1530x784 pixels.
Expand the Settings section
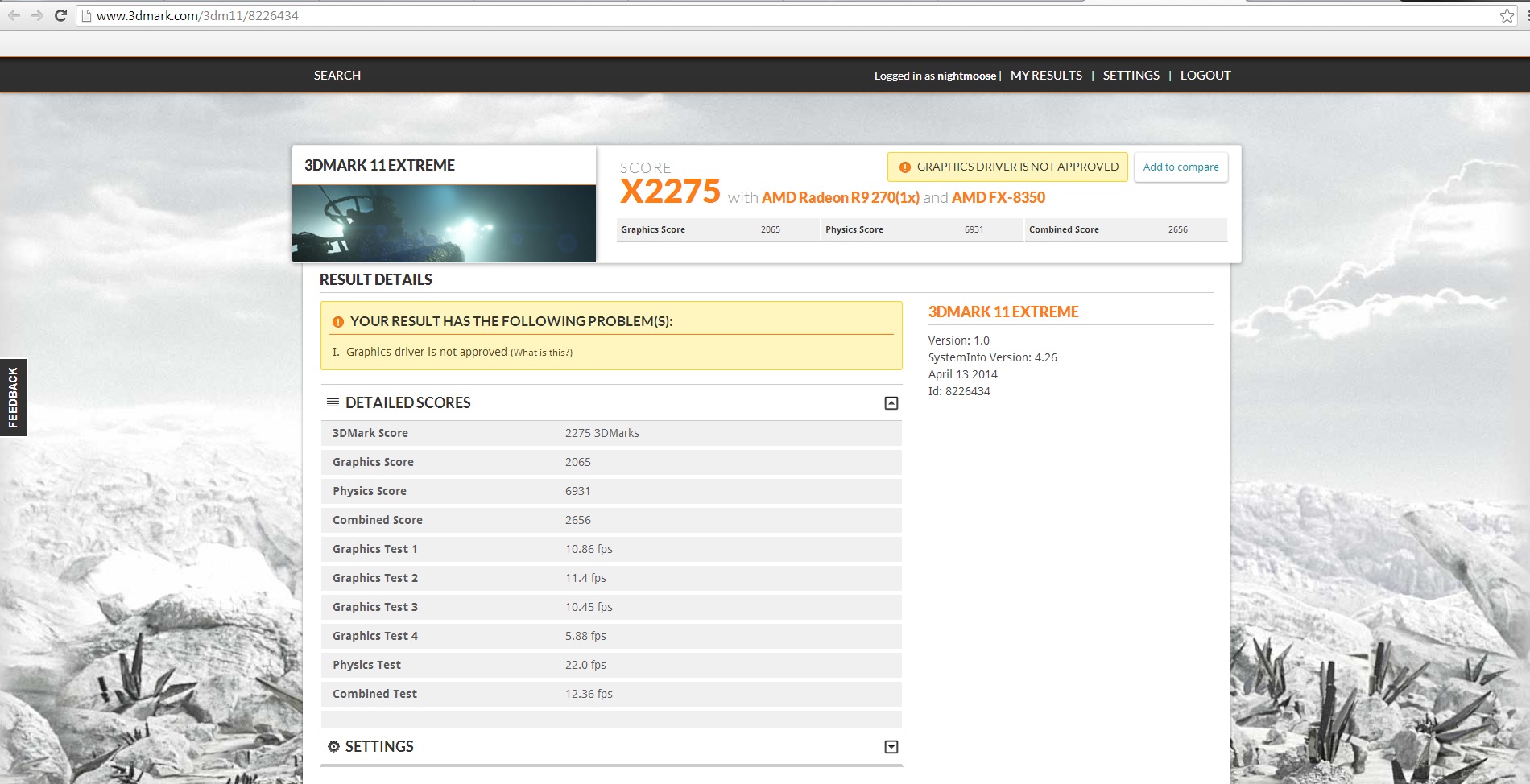(x=891, y=747)
